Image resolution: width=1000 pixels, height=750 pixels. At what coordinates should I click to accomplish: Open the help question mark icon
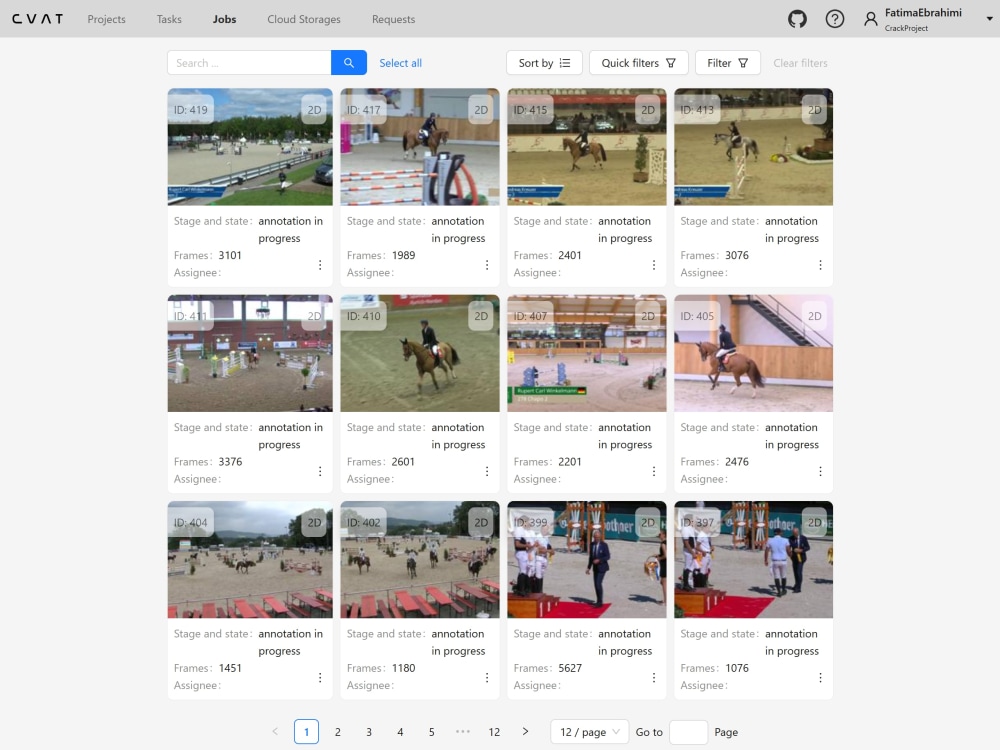point(834,19)
